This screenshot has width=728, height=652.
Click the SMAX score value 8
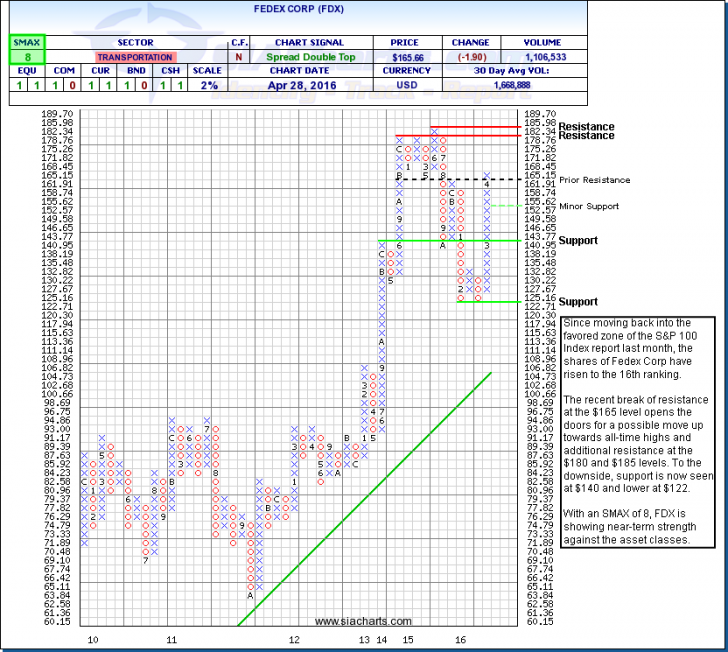coord(22,58)
